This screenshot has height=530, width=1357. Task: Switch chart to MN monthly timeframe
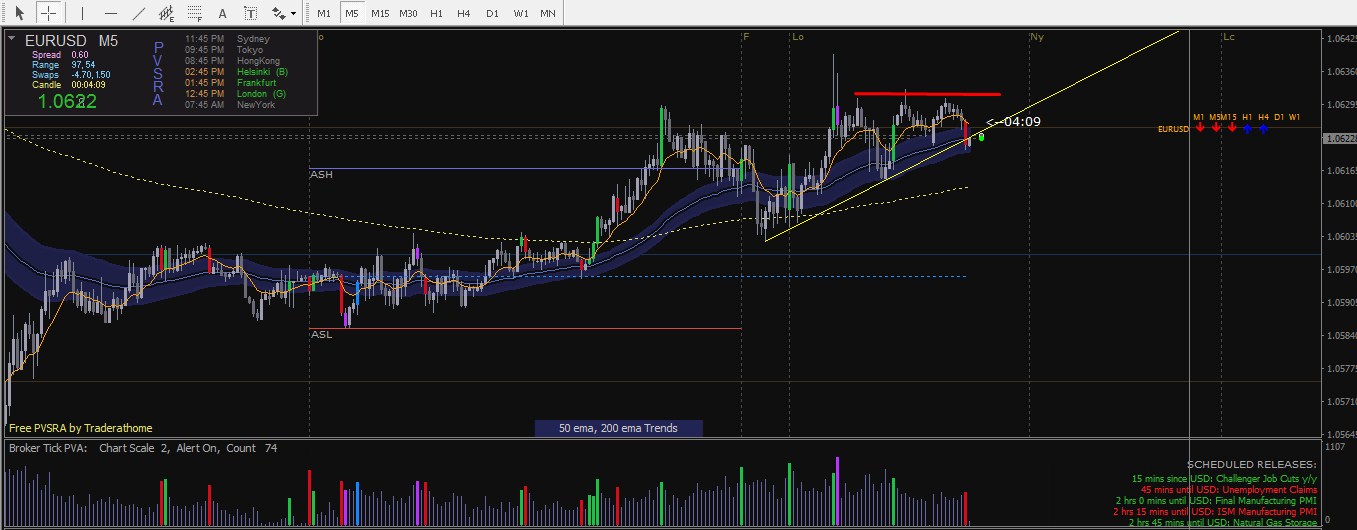(548, 14)
